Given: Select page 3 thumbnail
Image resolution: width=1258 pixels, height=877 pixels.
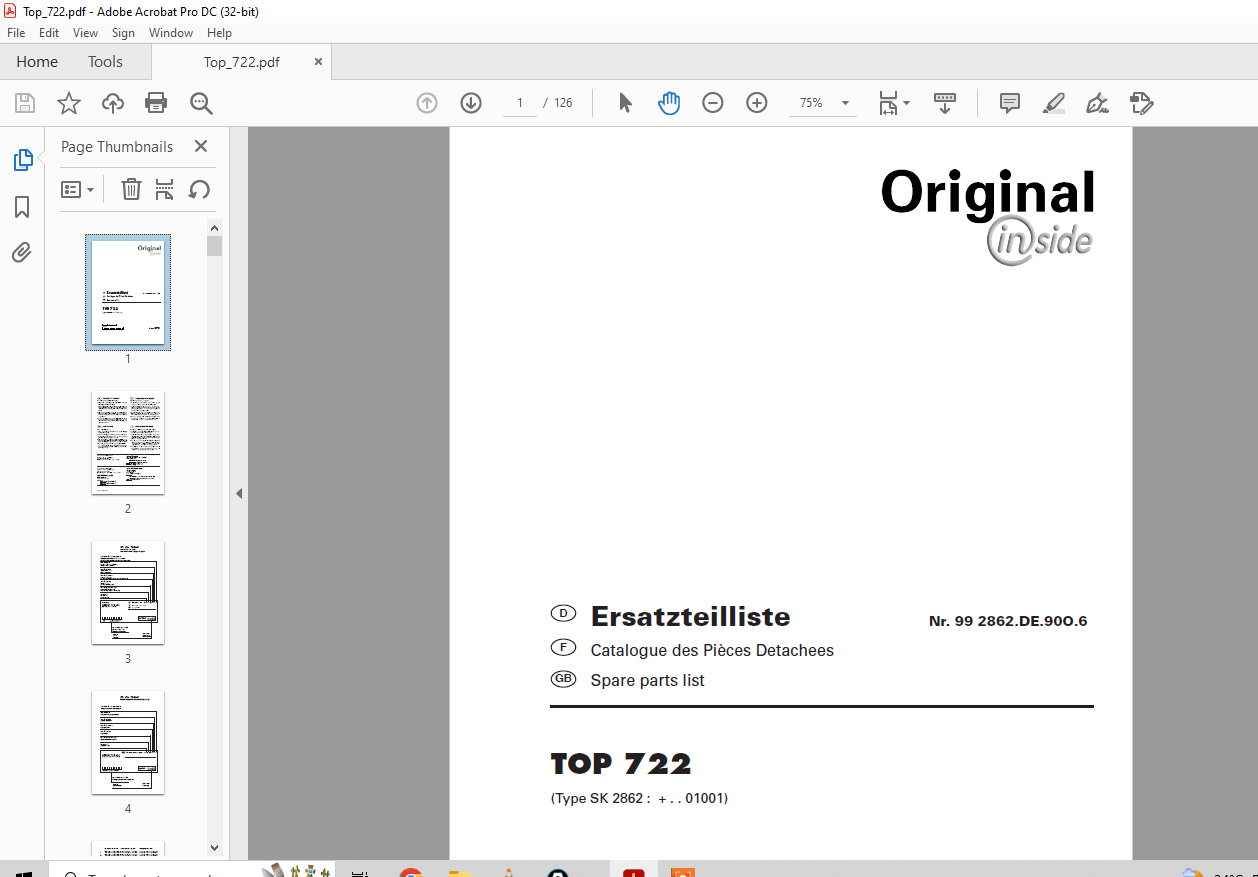Looking at the screenshot, I should [128, 592].
